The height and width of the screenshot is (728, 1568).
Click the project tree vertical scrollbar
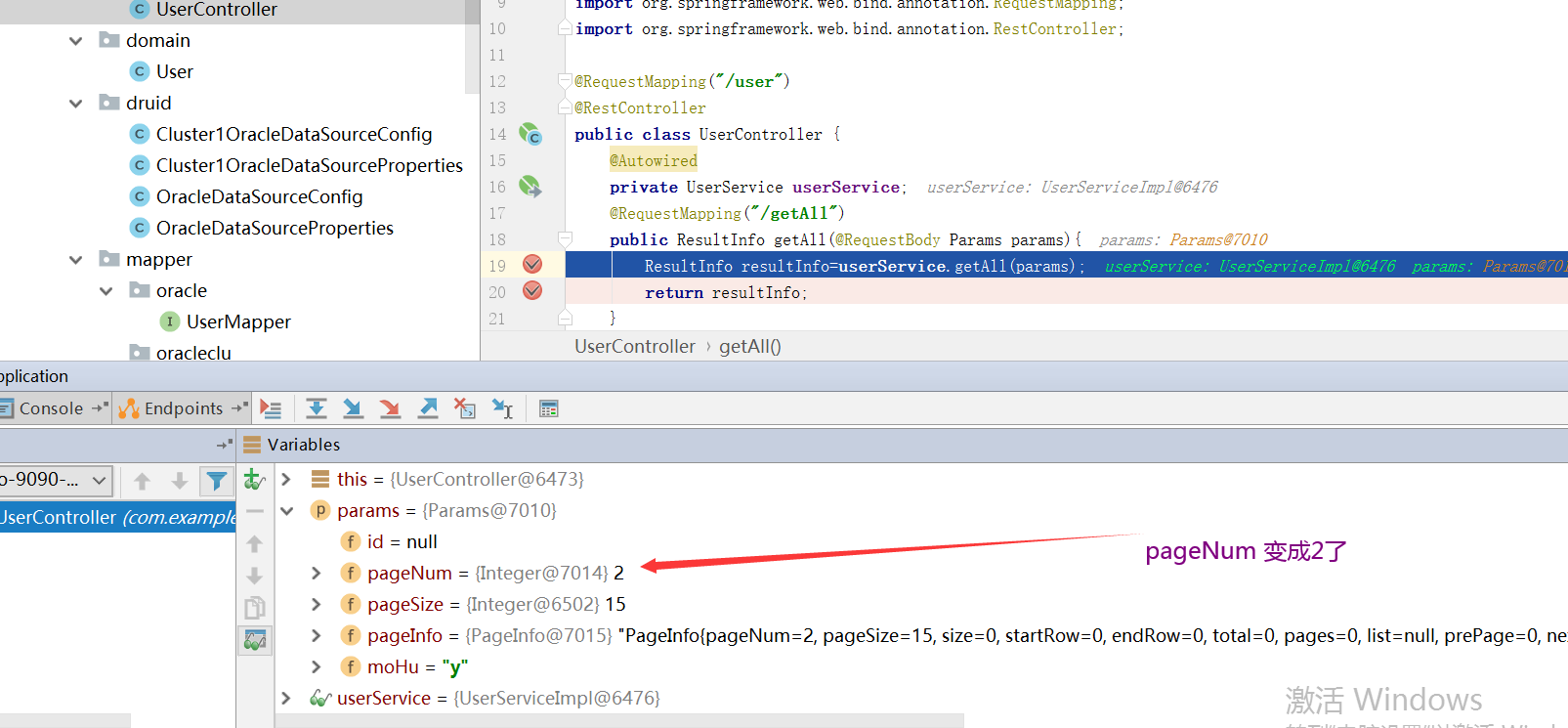tap(473, 47)
